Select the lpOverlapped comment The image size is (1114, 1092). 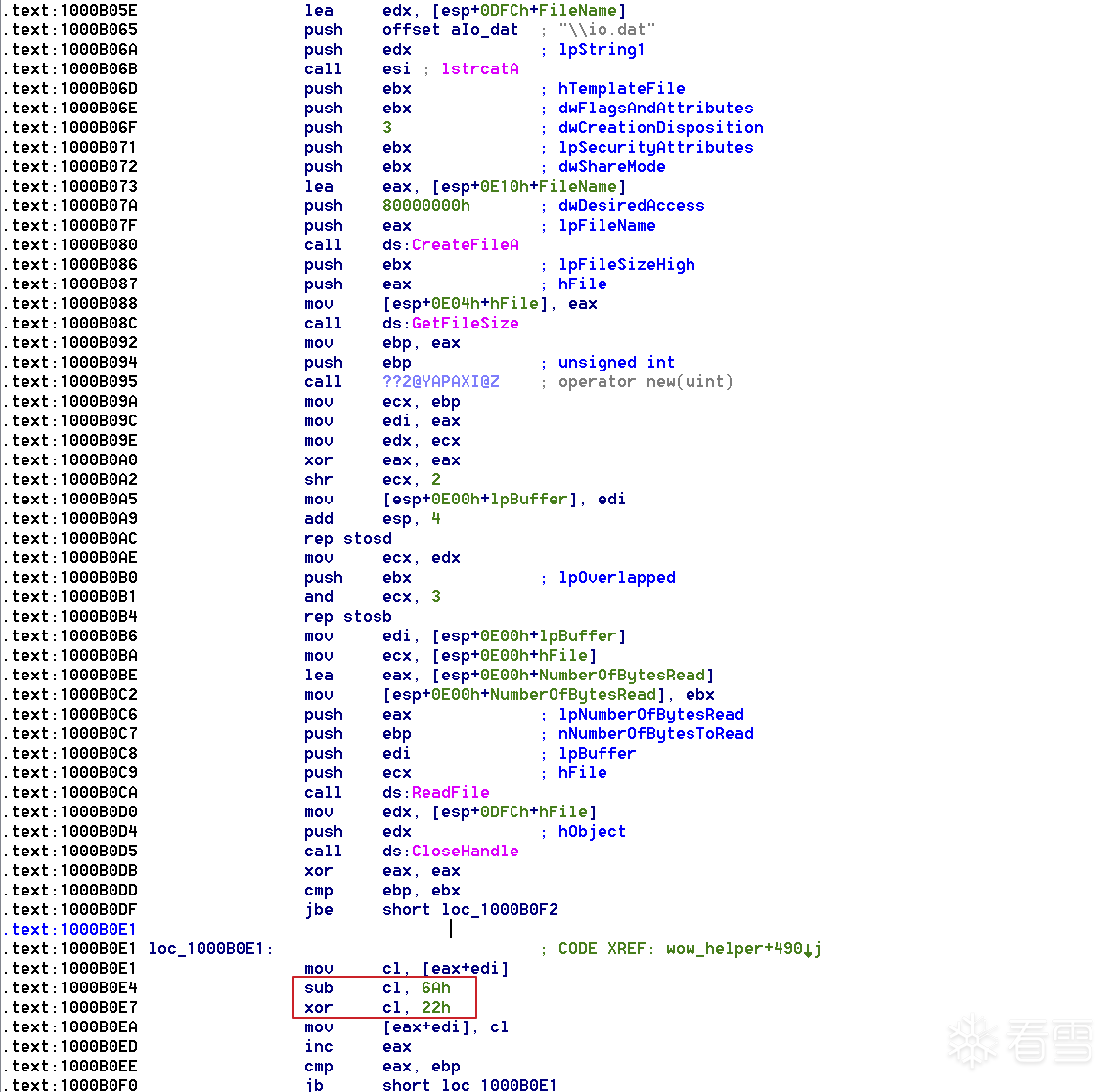click(617, 577)
